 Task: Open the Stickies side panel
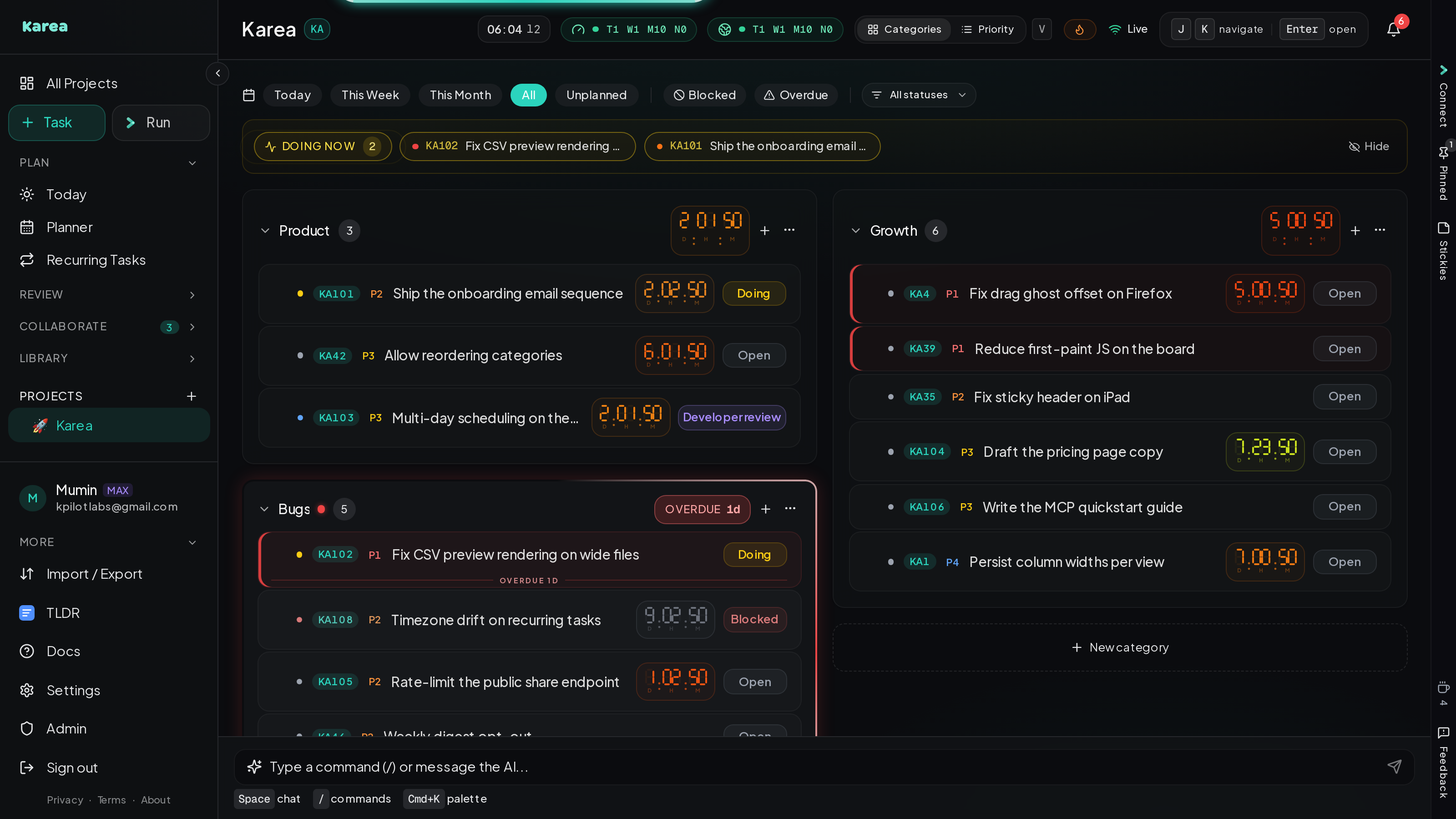[x=1443, y=250]
